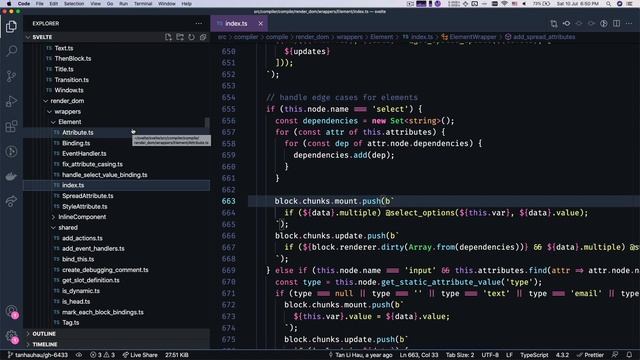The height and width of the screenshot is (360, 640).
Task: Open the Terminal menu
Action: (x=143, y=4)
